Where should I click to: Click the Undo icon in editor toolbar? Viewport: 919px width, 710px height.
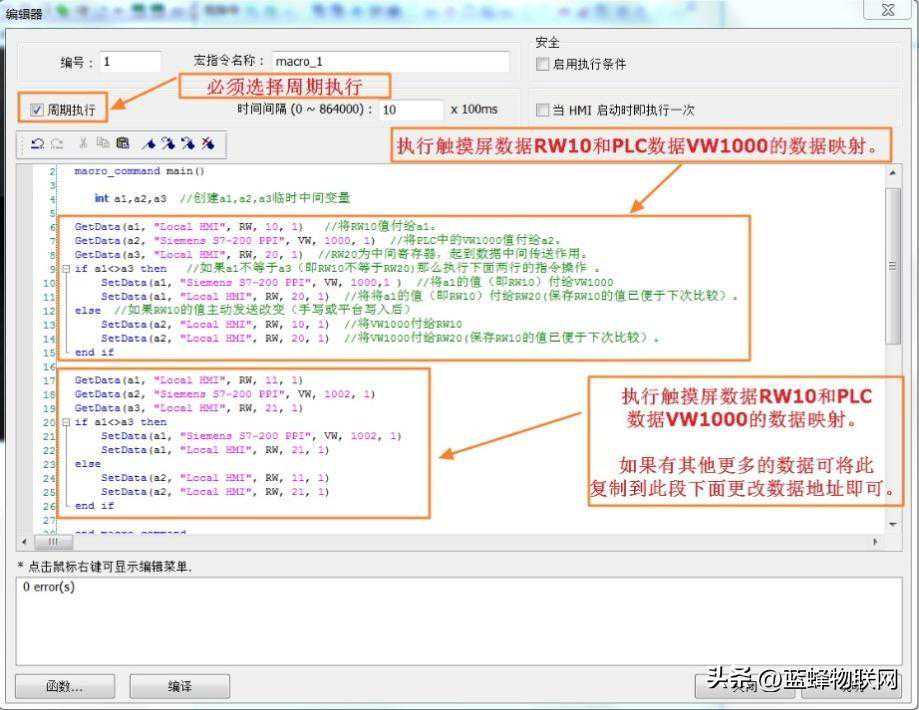tap(37, 144)
